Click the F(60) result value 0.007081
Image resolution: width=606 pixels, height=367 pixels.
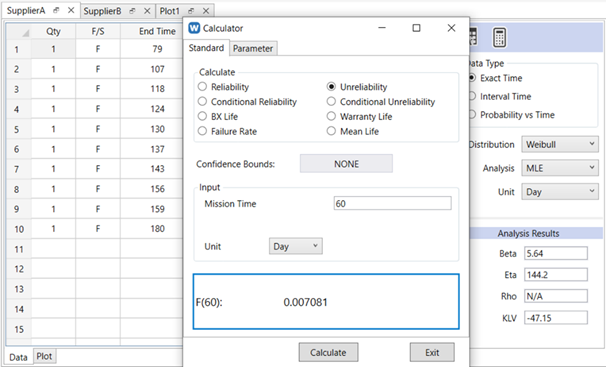(305, 302)
